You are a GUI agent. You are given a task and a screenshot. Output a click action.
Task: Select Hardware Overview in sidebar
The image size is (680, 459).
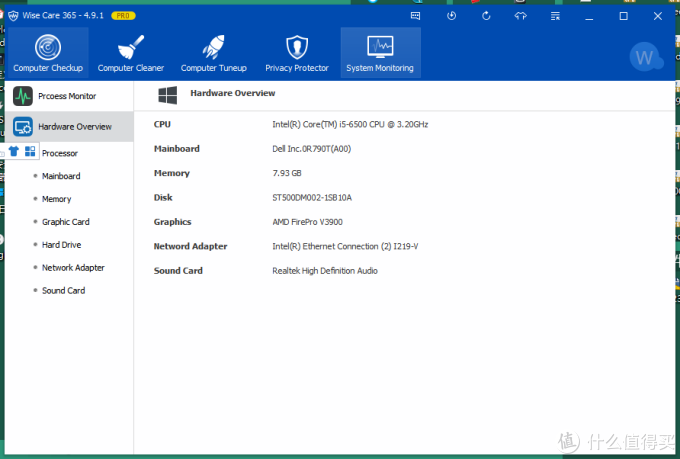pyautogui.click(x=69, y=127)
